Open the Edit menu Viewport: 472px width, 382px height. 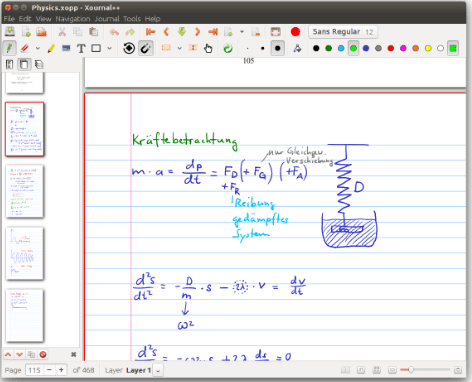(x=25, y=19)
